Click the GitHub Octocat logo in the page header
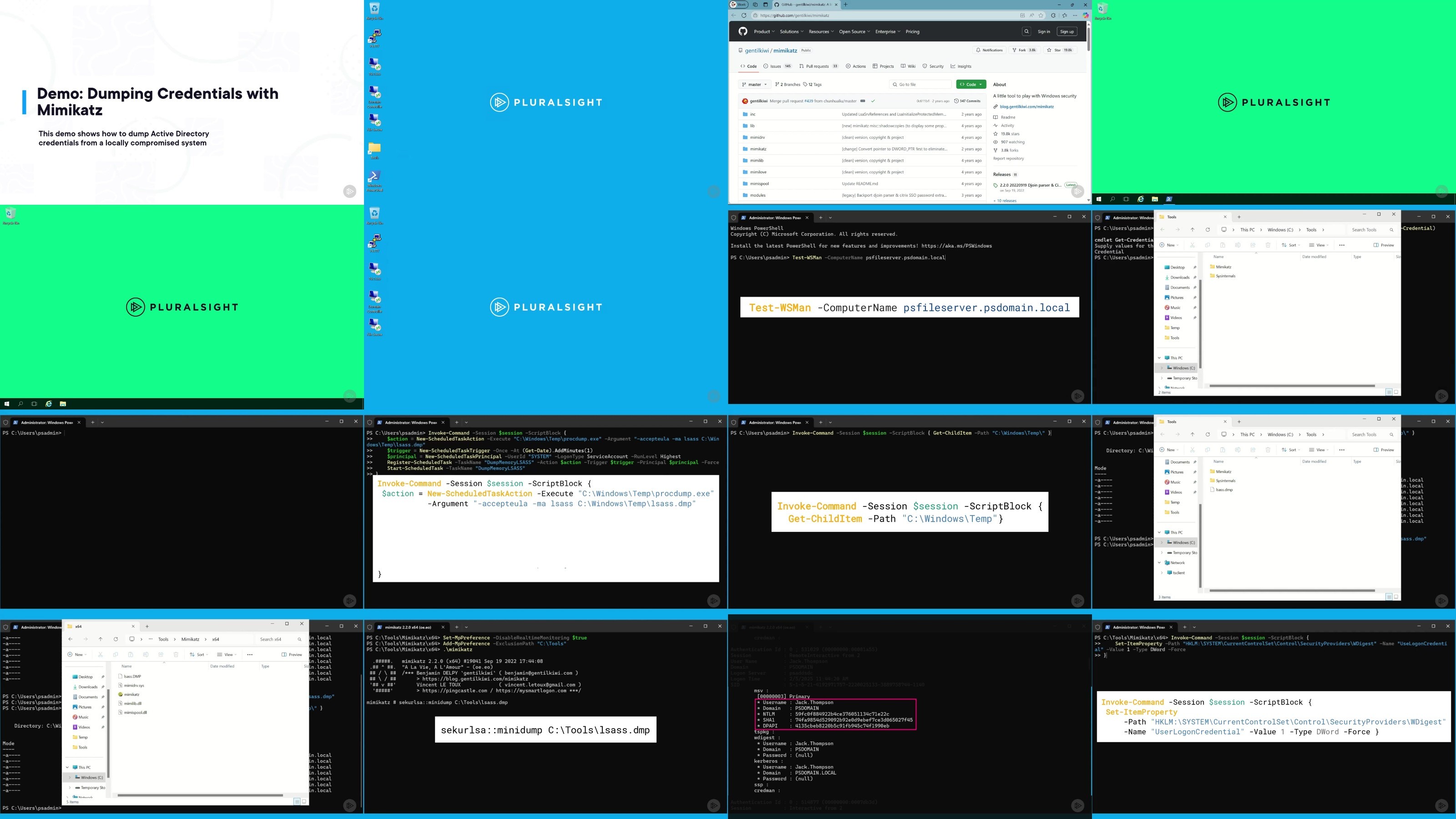 coord(743,32)
